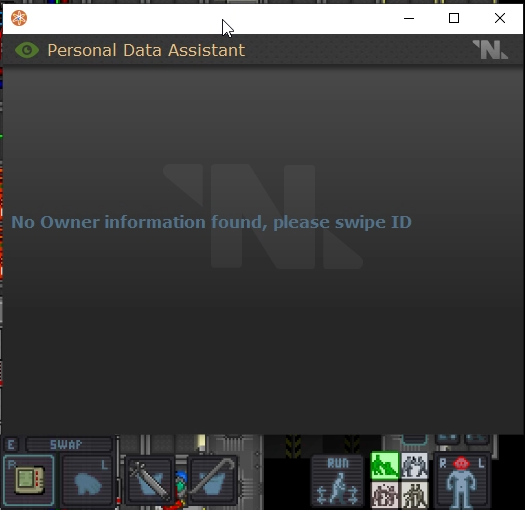
Task: Click the BYOND app icon in title bar
Action: (19, 18)
